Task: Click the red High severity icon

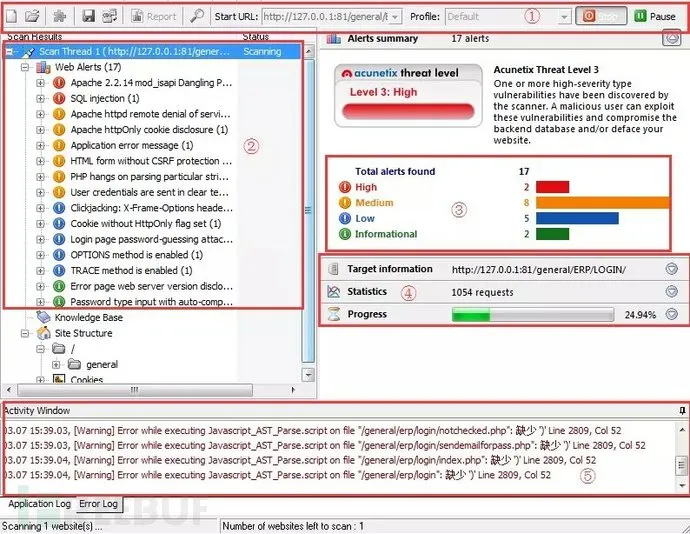Action: pos(345,188)
